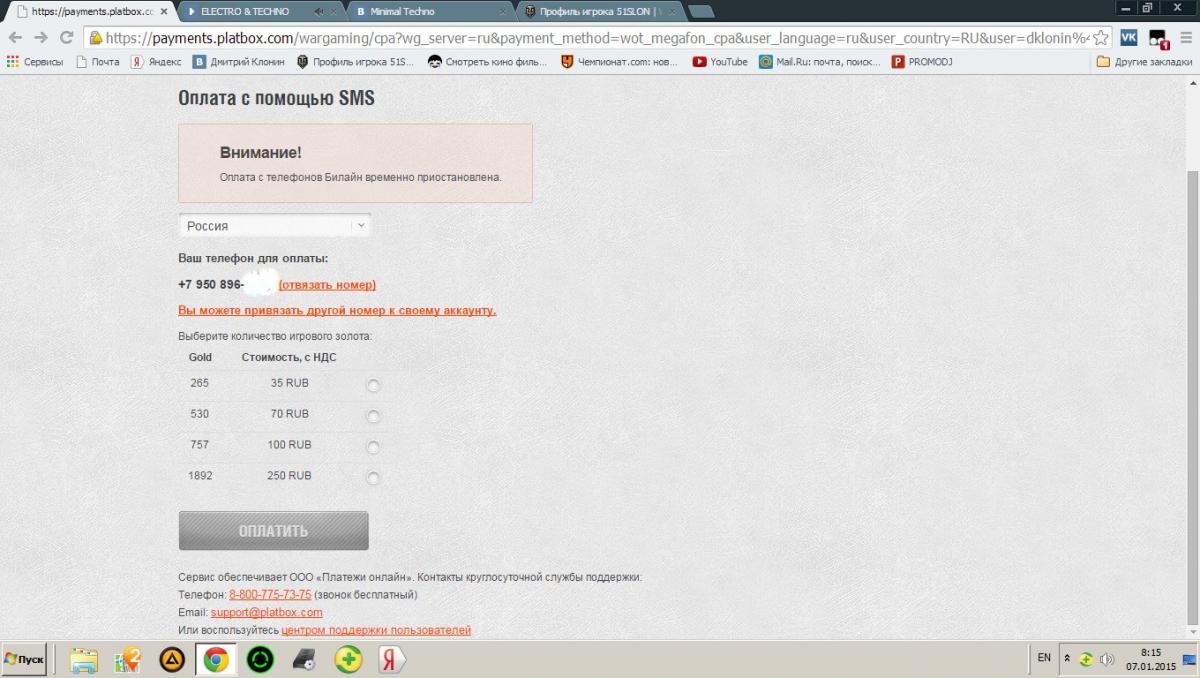Switch to the Профиль игрока 51SLON tab
This screenshot has height=678, width=1200.
600,12
